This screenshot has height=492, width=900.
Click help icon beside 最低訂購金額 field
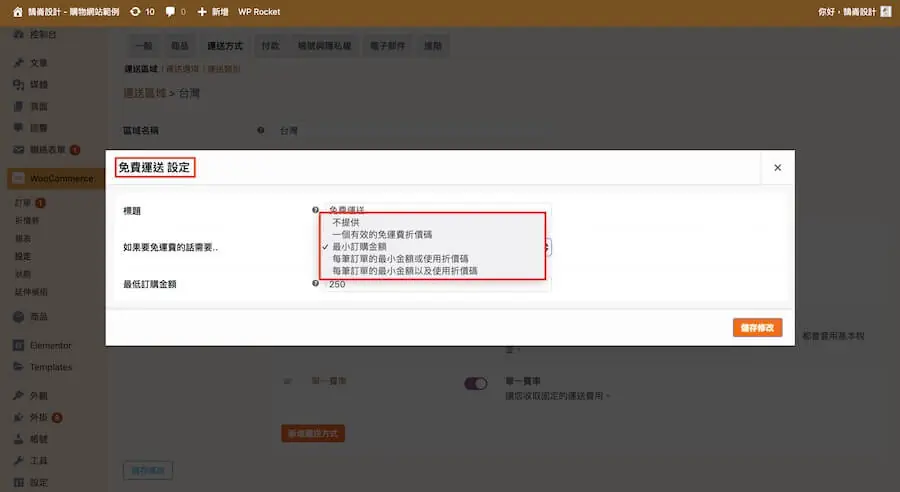point(315,284)
